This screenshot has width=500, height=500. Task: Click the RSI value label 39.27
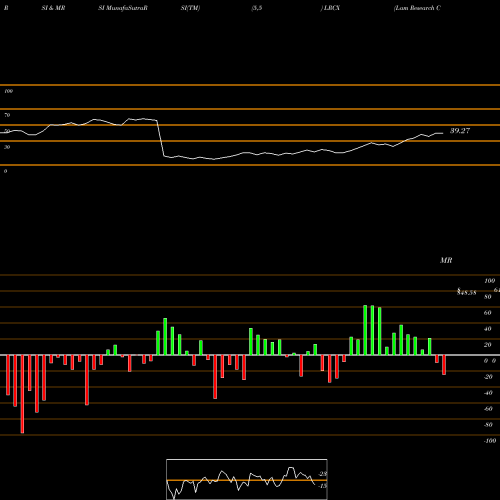click(460, 131)
